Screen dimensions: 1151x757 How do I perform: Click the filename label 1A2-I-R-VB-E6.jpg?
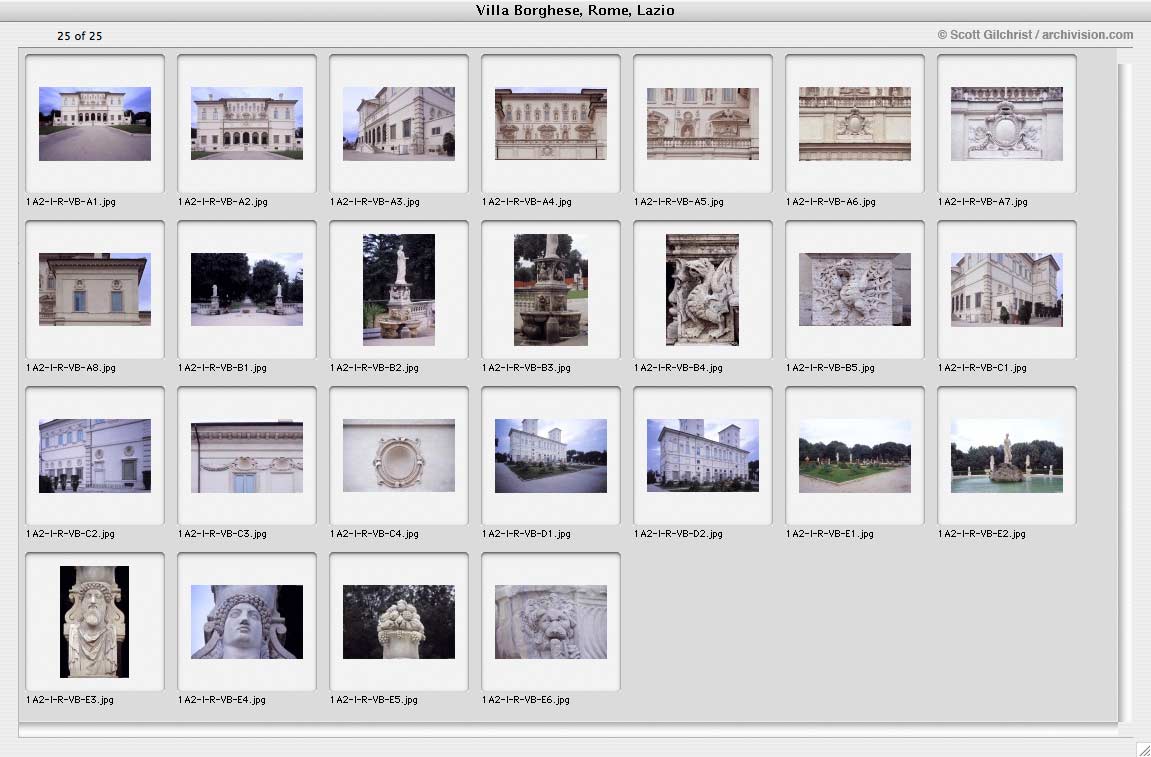[x=526, y=700]
